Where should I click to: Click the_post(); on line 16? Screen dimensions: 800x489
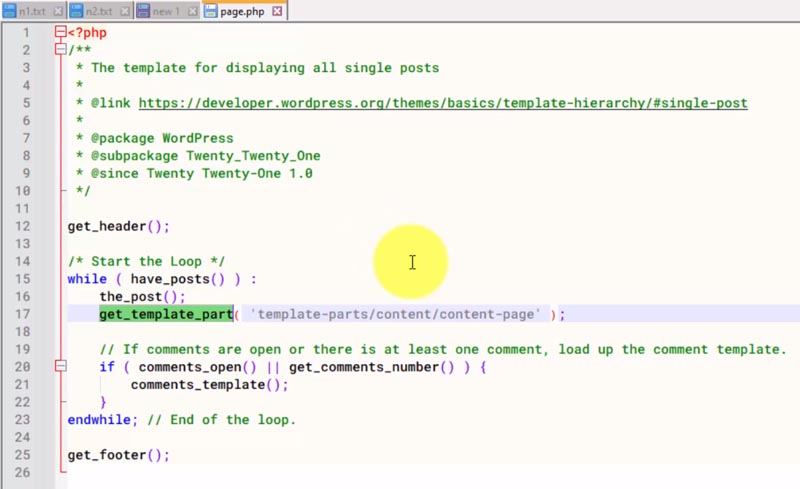[142, 297]
